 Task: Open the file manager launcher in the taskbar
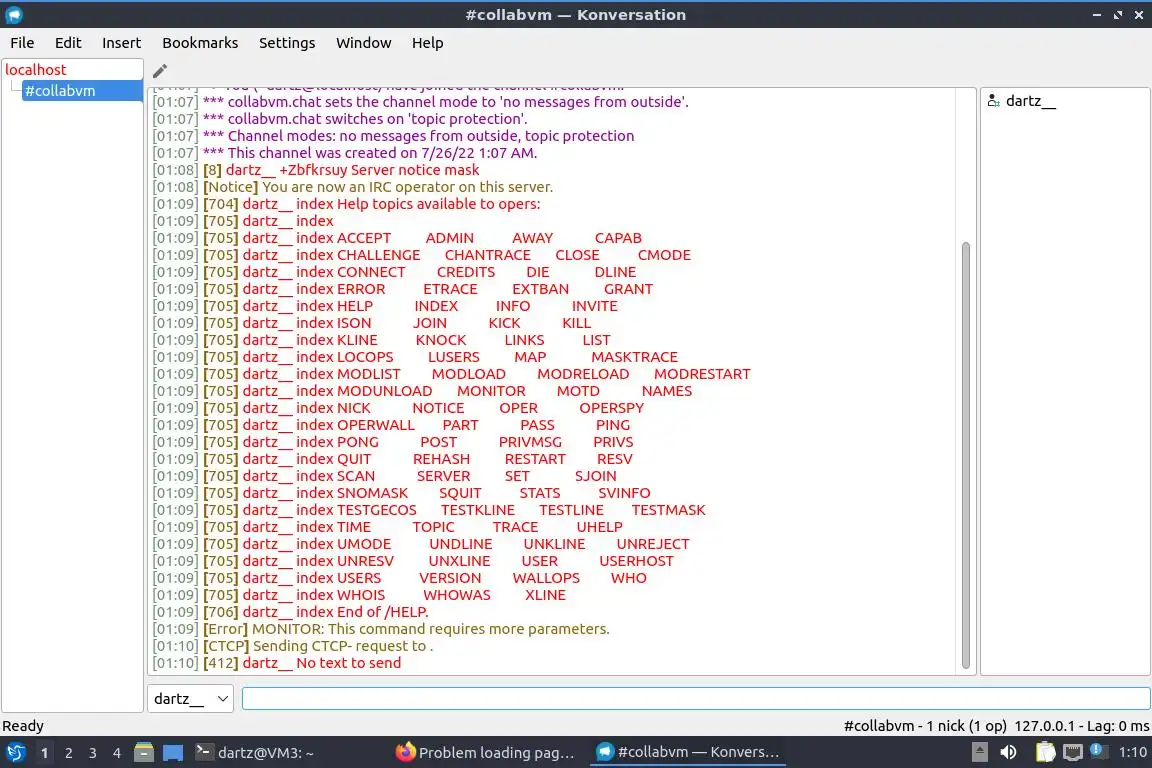pos(144,753)
